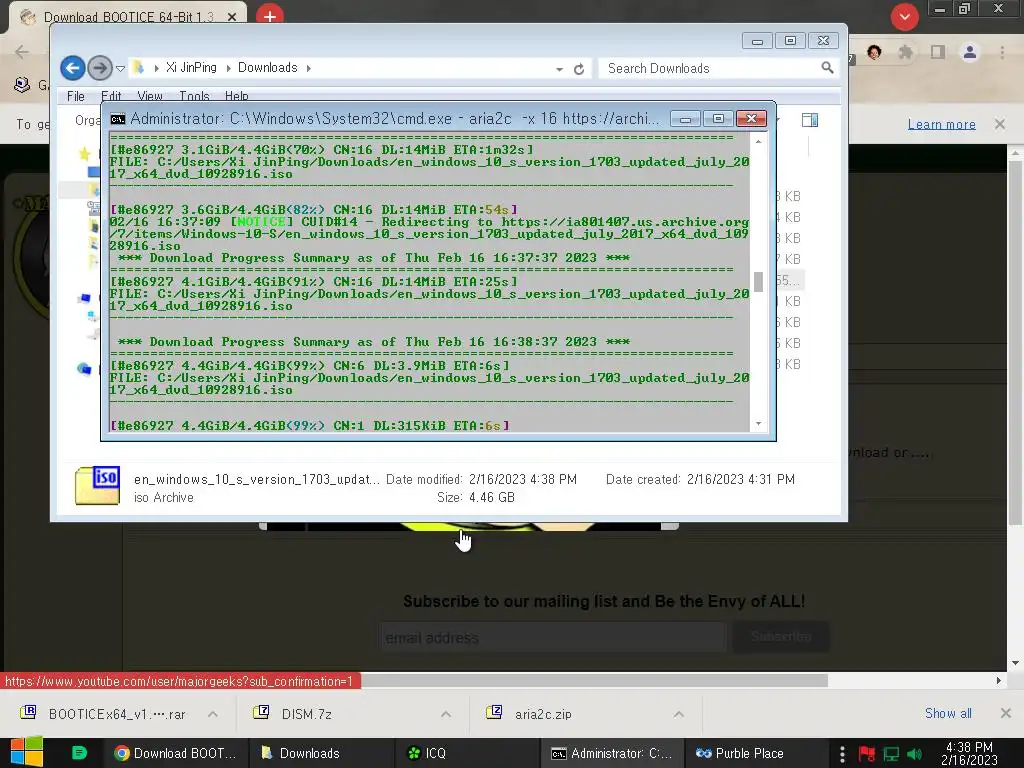Expand the arrow after Downloads breadcrumb

click(x=309, y=68)
